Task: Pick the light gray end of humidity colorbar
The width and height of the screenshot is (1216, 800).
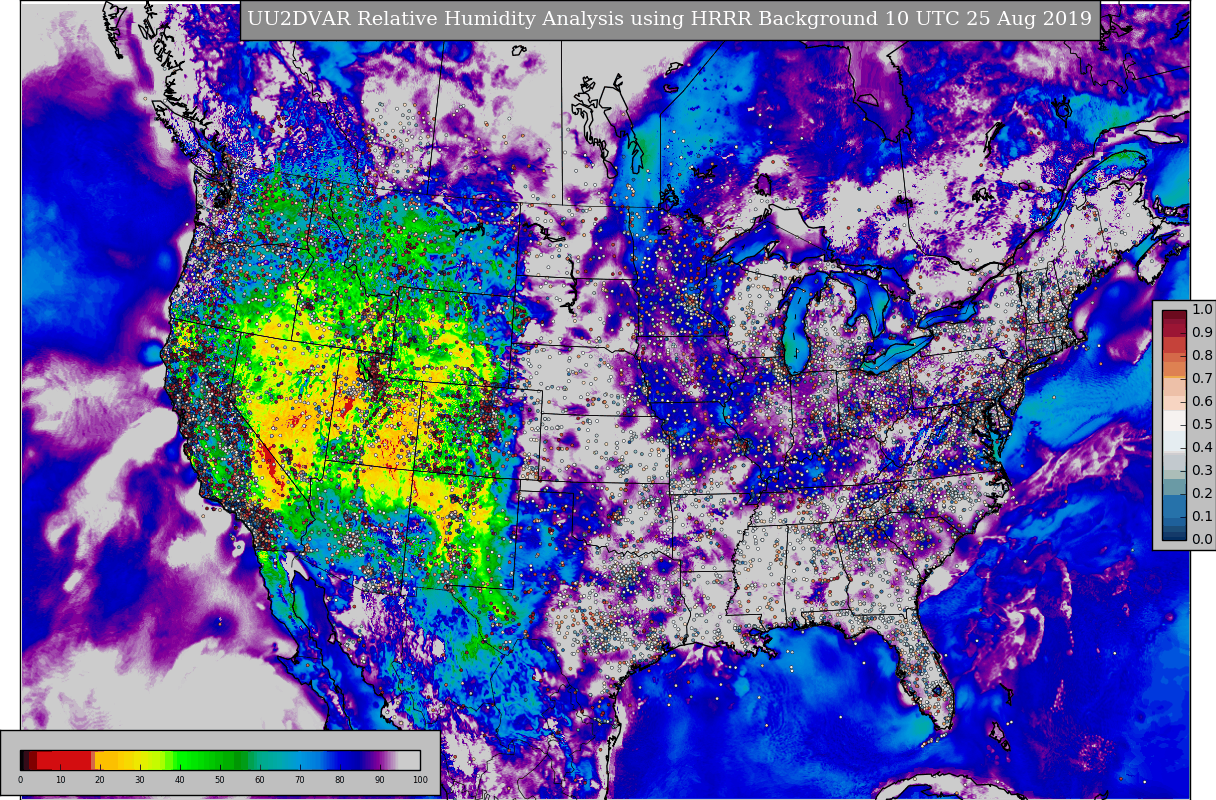Action: click(409, 760)
